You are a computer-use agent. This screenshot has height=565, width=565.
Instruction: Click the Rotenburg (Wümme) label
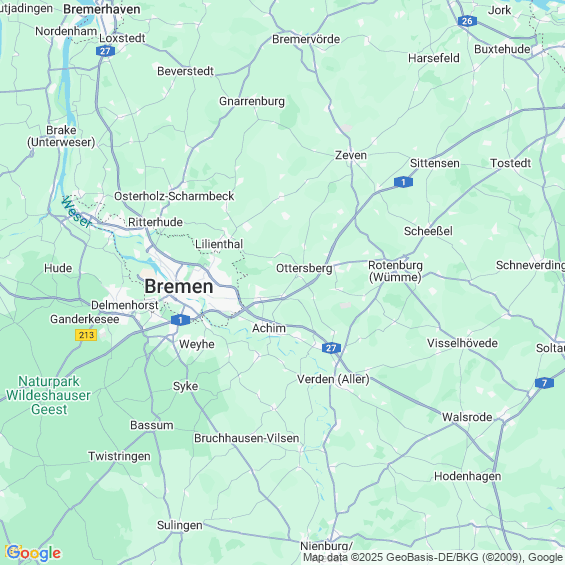click(x=395, y=271)
